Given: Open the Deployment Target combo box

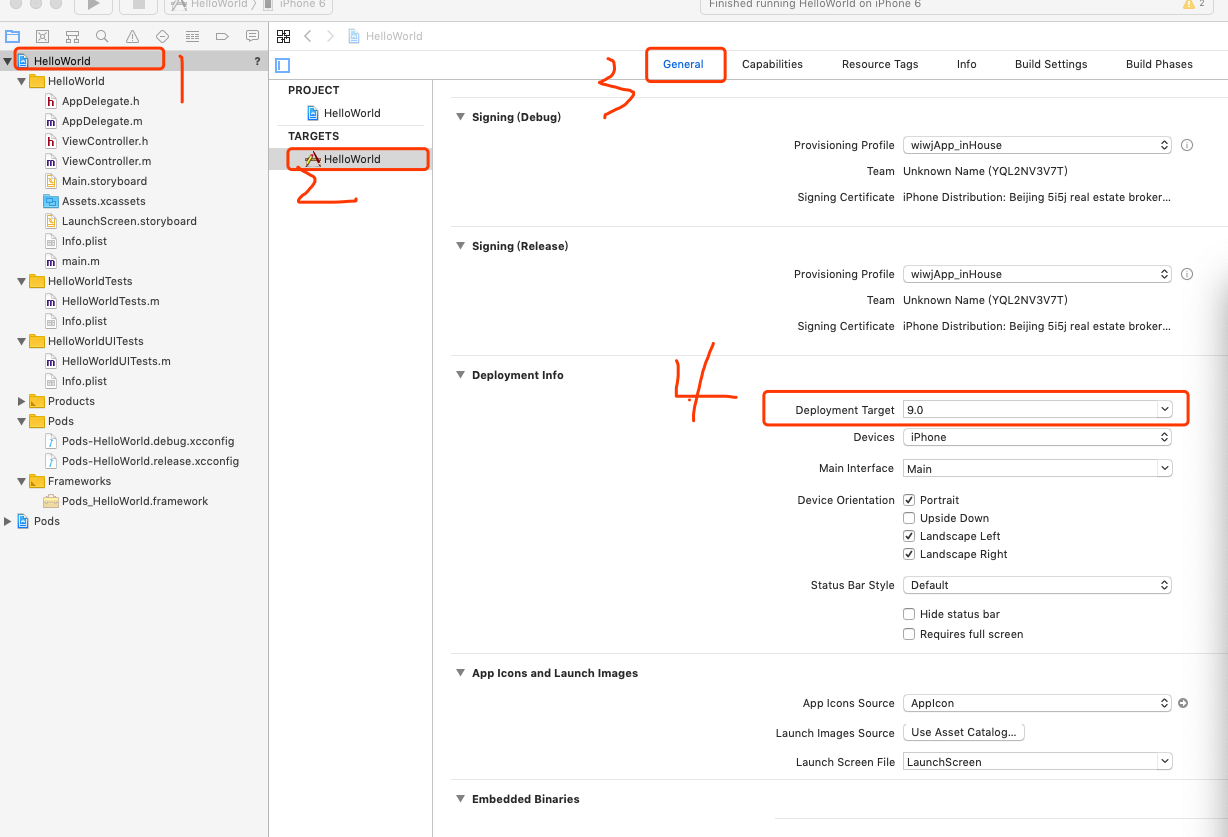Looking at the screenshot, I should [1037, 410].
